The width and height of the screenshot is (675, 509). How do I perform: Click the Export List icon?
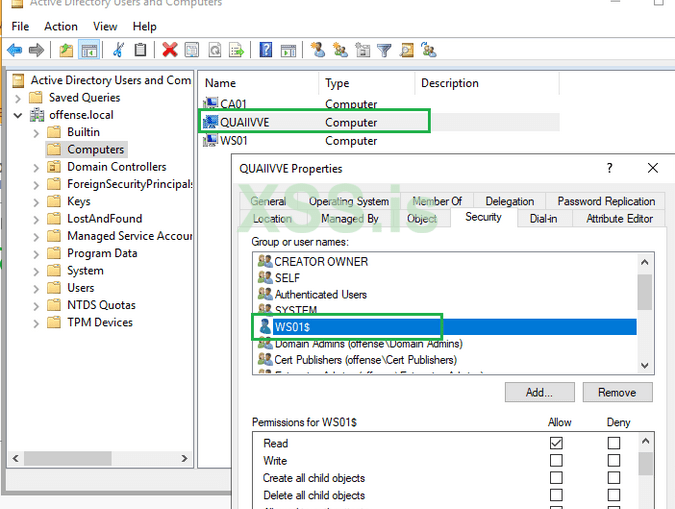tap(236, 50)
